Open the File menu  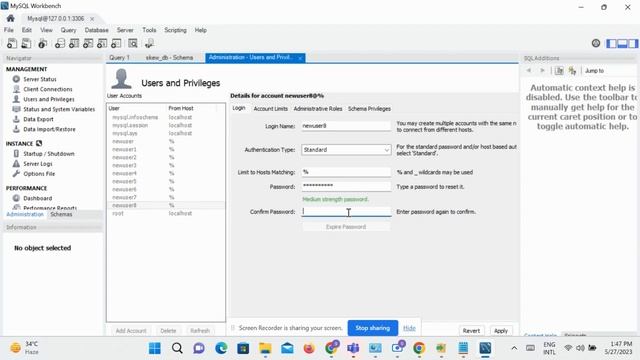pyautogui.click(x=9, y=30)
